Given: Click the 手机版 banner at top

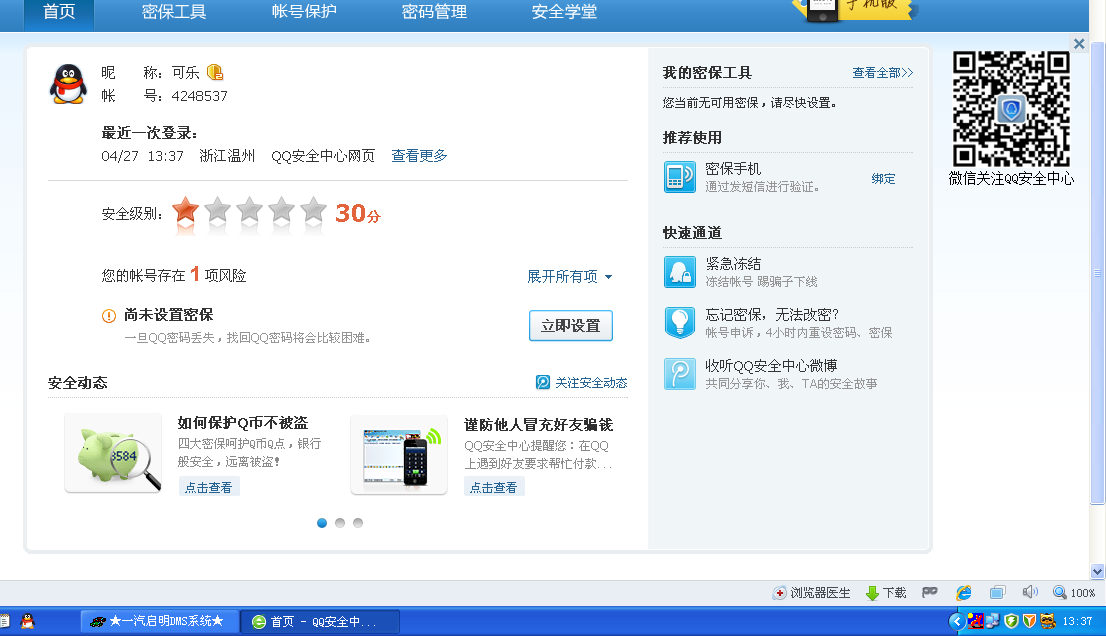Looking at the screenshot, I should click(854, 10).
